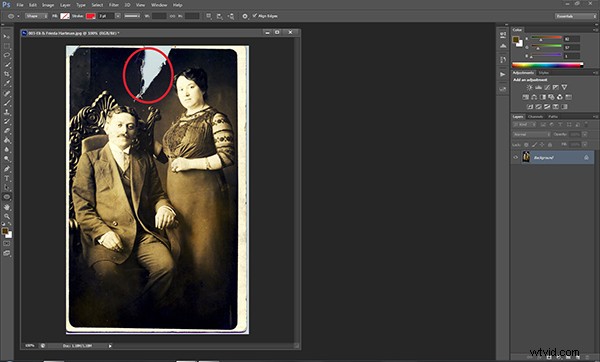The image size is (600, 362).
Task: Open the Essentials workspace dropdown
Action: 576,16
